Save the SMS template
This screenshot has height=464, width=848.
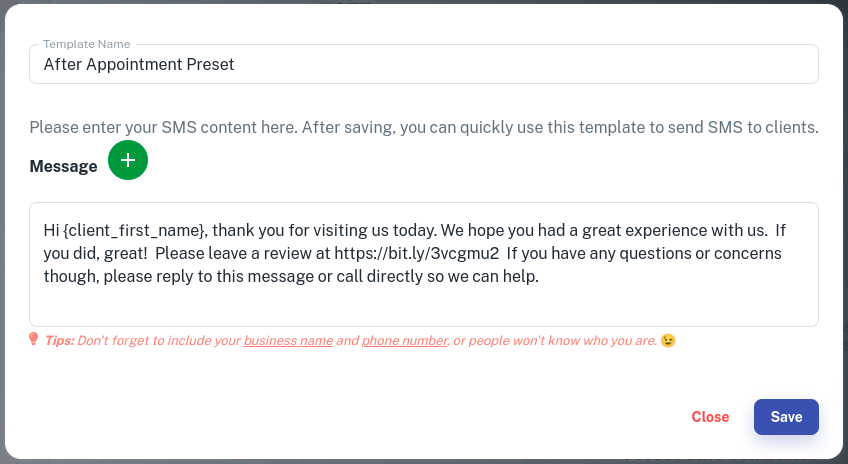coord(786,417)
